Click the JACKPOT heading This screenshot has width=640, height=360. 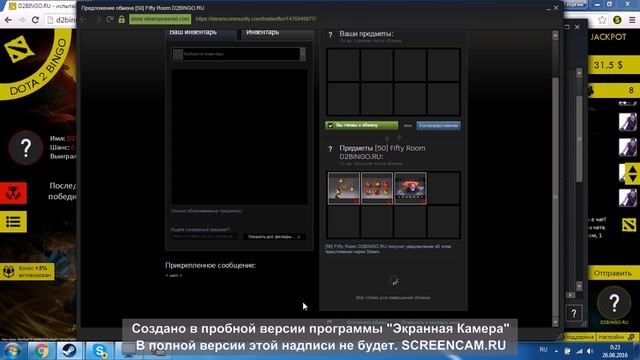pyautogui.click(x=608, y=37)
